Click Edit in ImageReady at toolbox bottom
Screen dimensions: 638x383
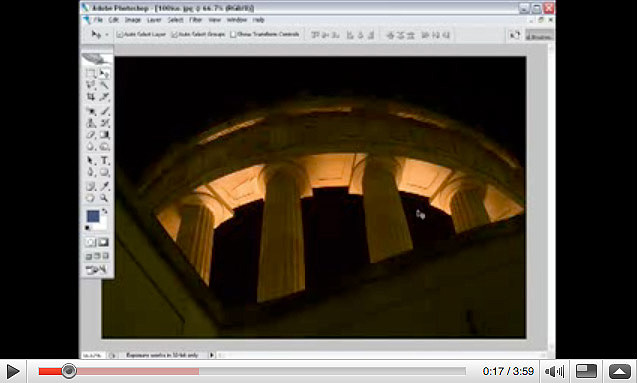96,269
